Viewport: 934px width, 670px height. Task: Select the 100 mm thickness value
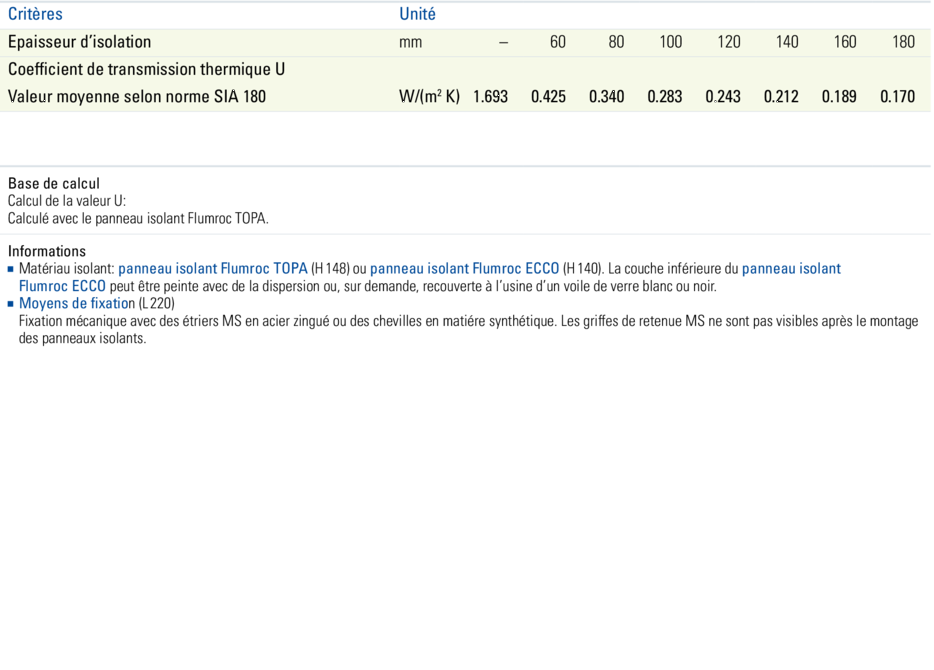pyautogui.click(x=670, y=42)
